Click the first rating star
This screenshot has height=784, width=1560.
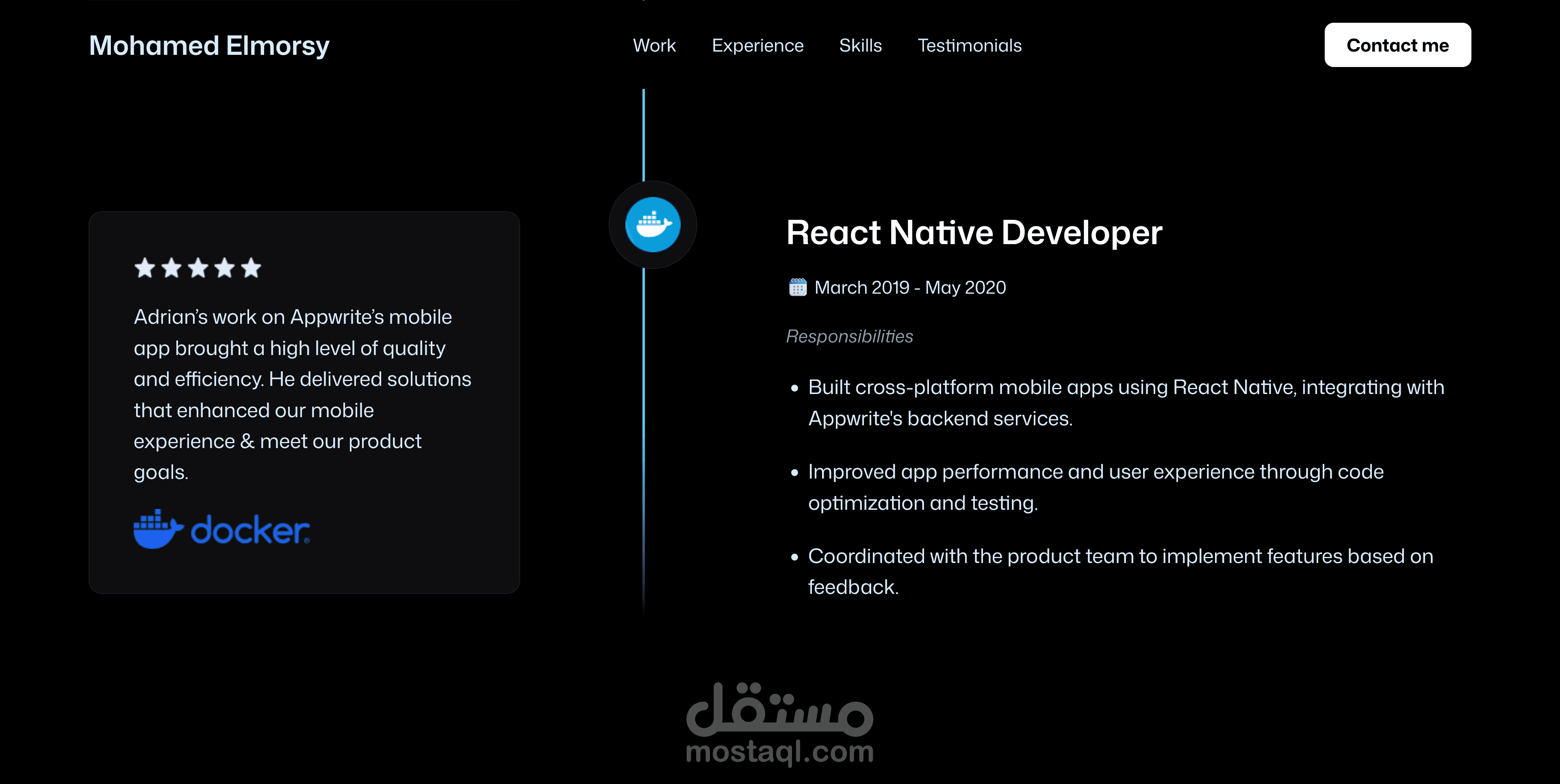pos(145,268)
